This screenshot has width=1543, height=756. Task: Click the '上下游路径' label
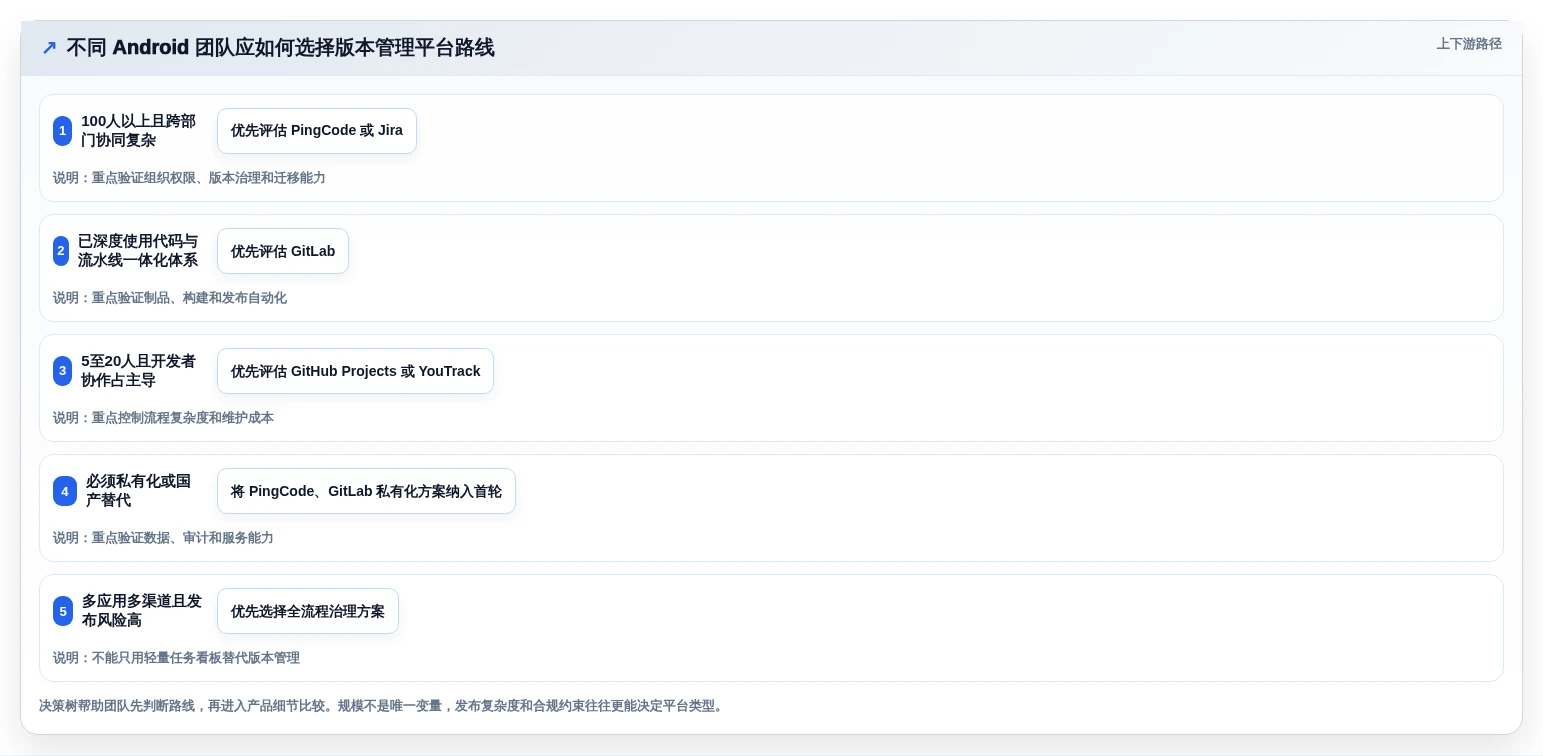1469,44
